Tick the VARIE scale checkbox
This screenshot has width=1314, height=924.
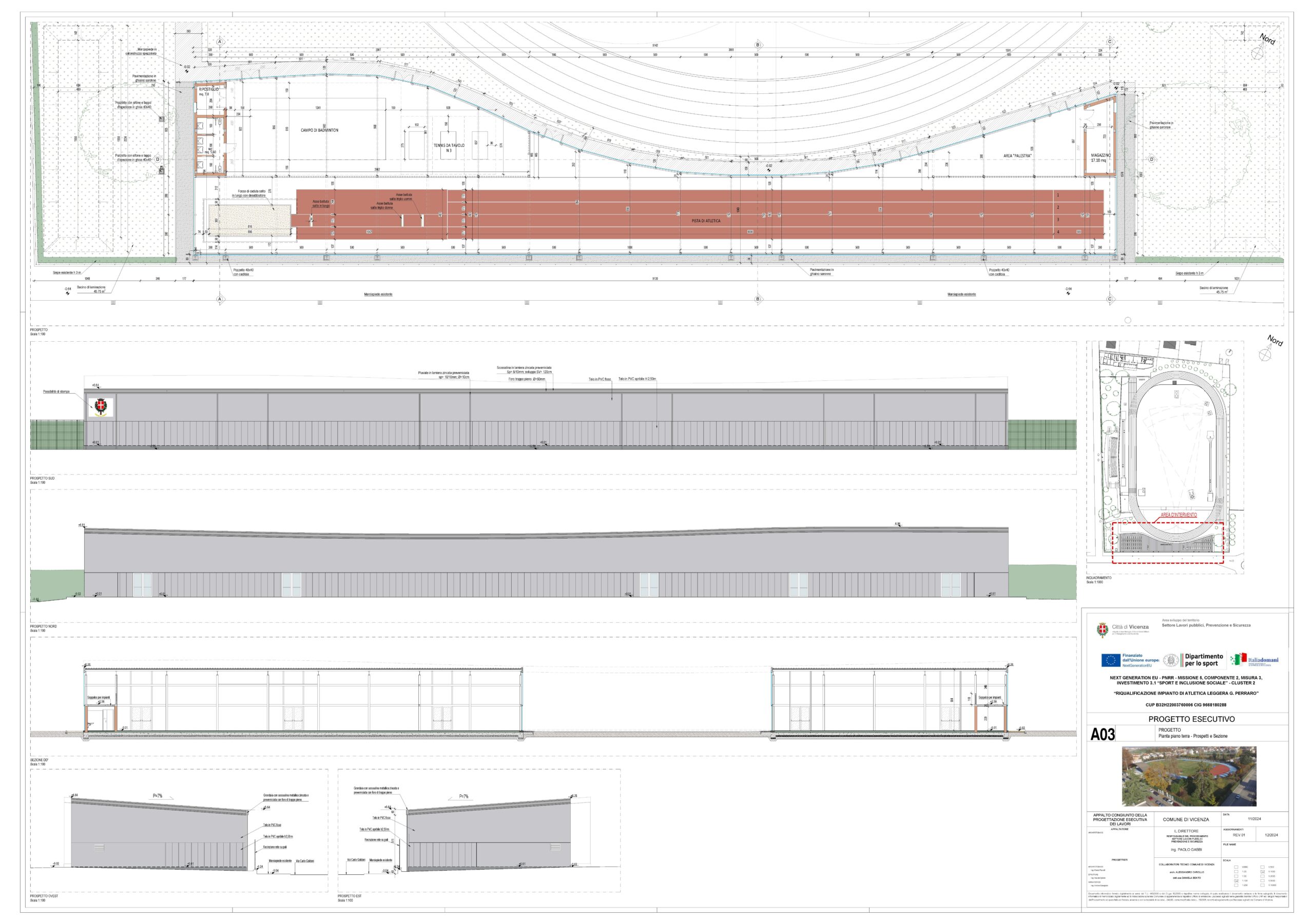[1236, 868]
